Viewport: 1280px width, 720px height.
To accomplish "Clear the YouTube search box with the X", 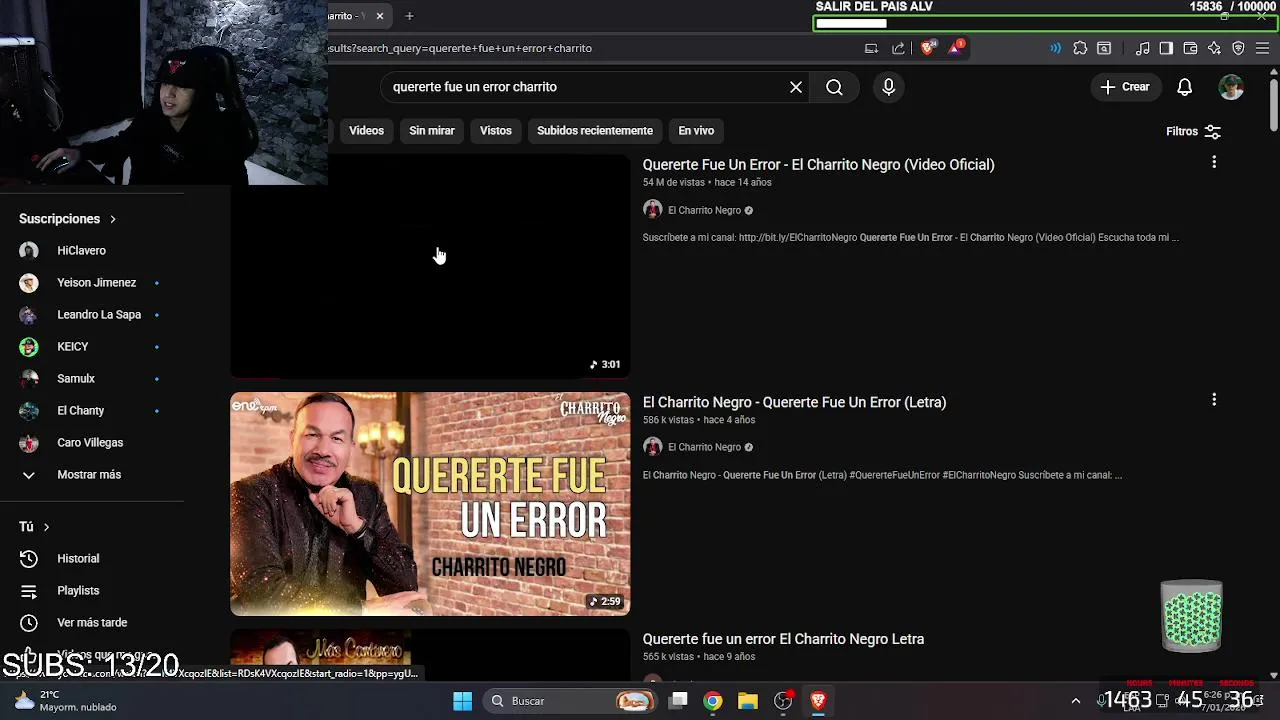I will [x=796, y=87].
